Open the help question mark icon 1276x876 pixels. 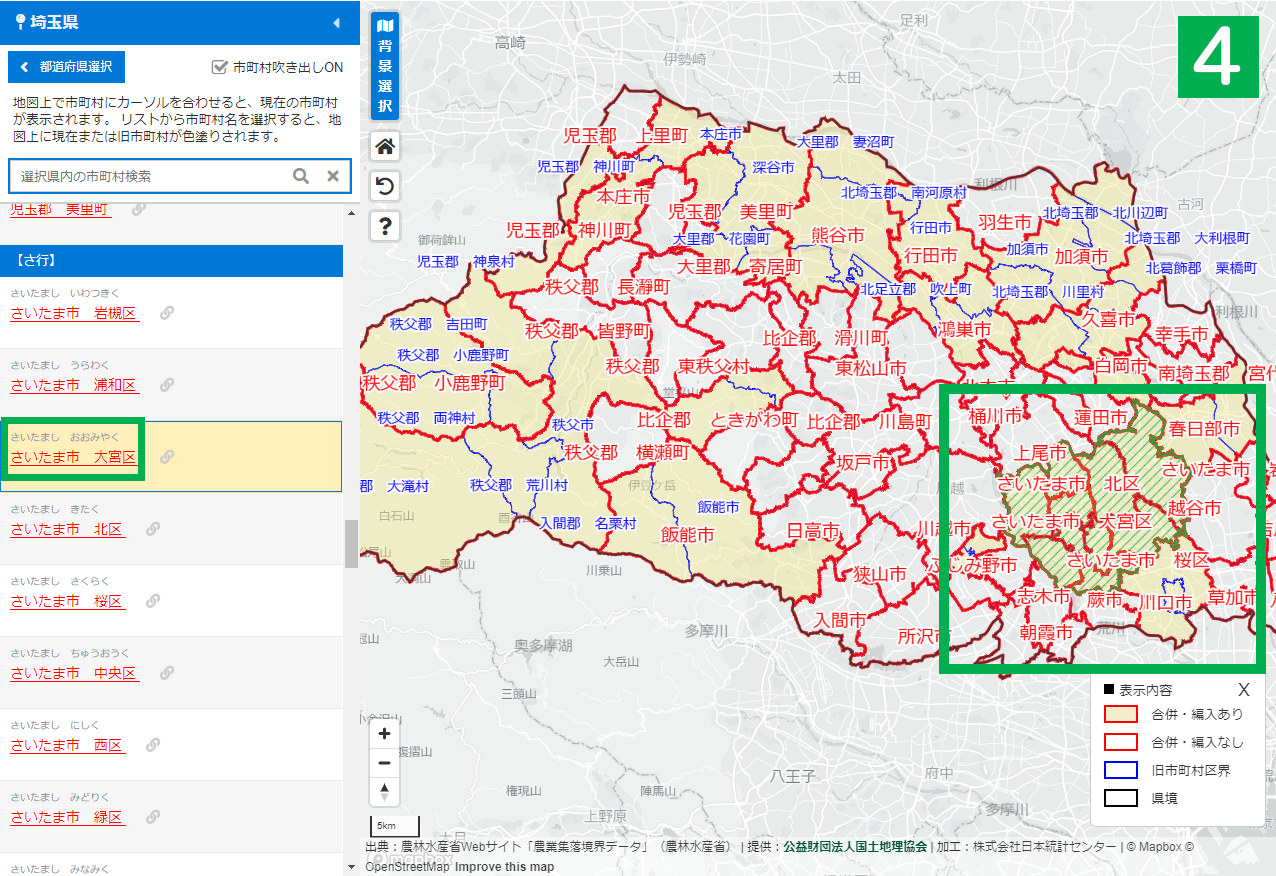coord(385,227)
